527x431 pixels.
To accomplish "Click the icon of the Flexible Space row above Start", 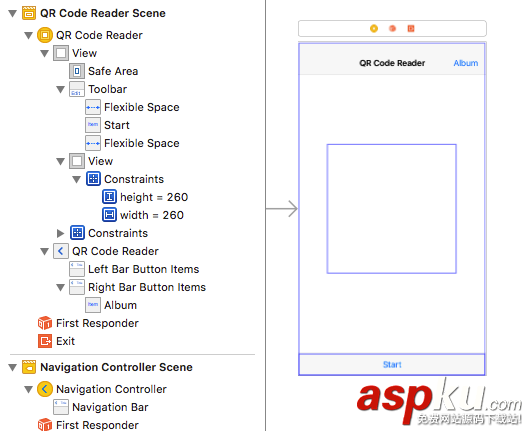I will click(x=93, y=107).
